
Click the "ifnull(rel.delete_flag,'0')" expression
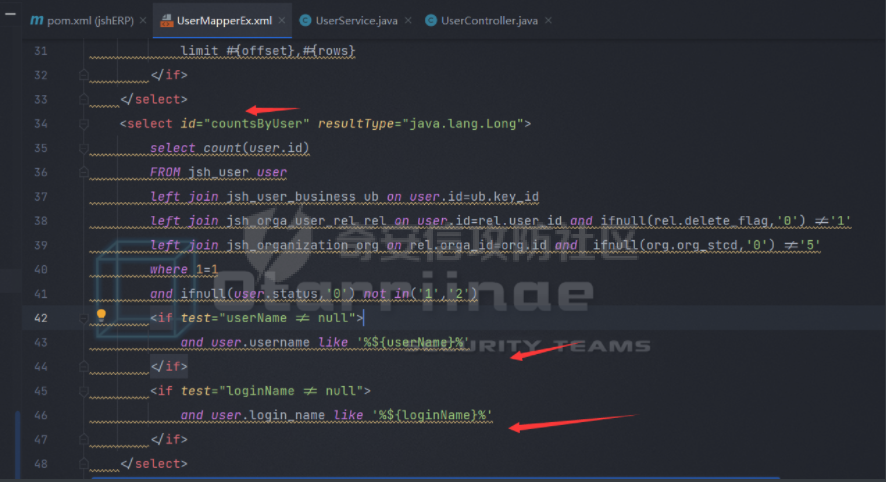click(x=703, y=221)
